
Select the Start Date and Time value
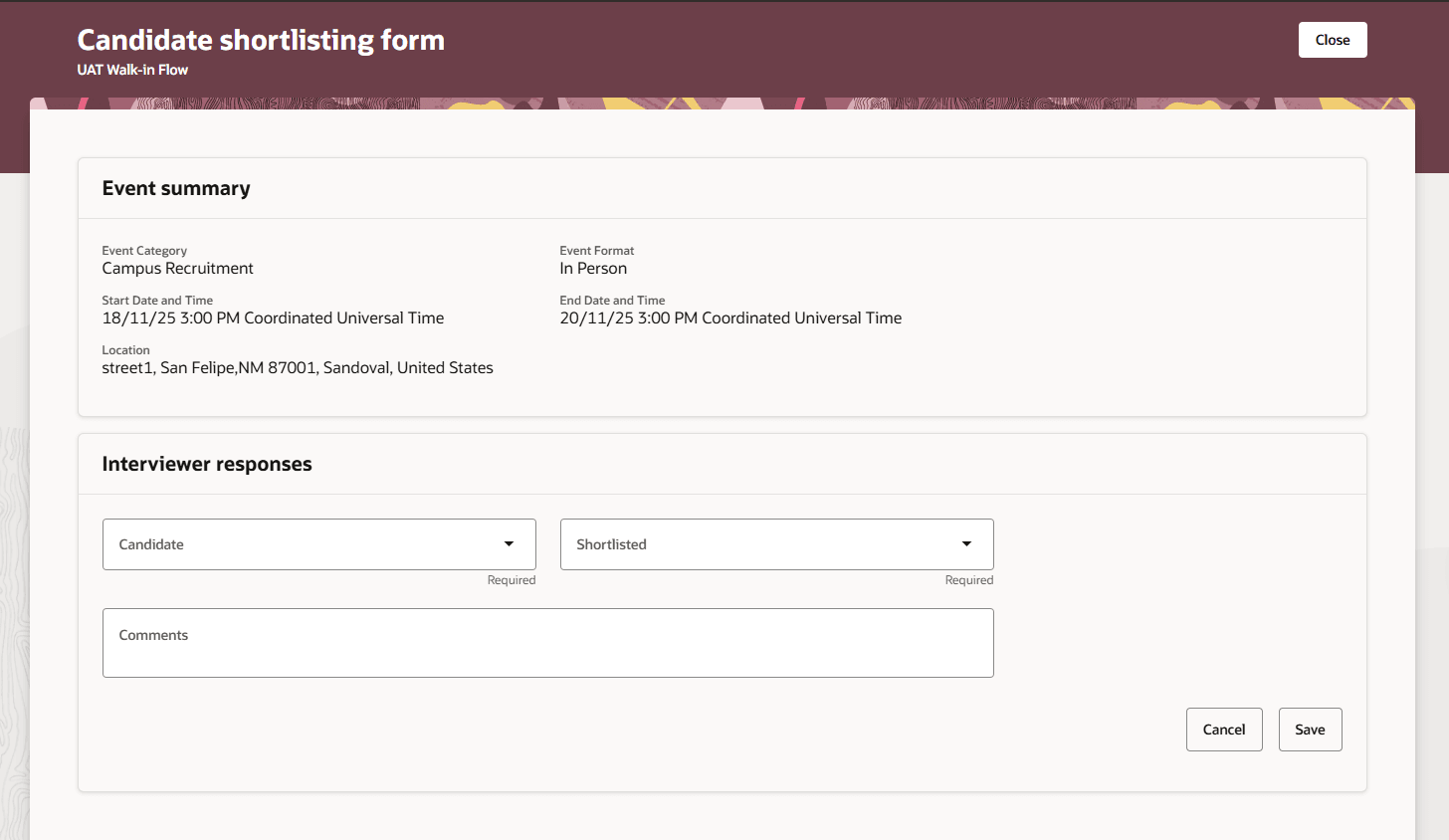pyautogui.click(x=273, y=317)
